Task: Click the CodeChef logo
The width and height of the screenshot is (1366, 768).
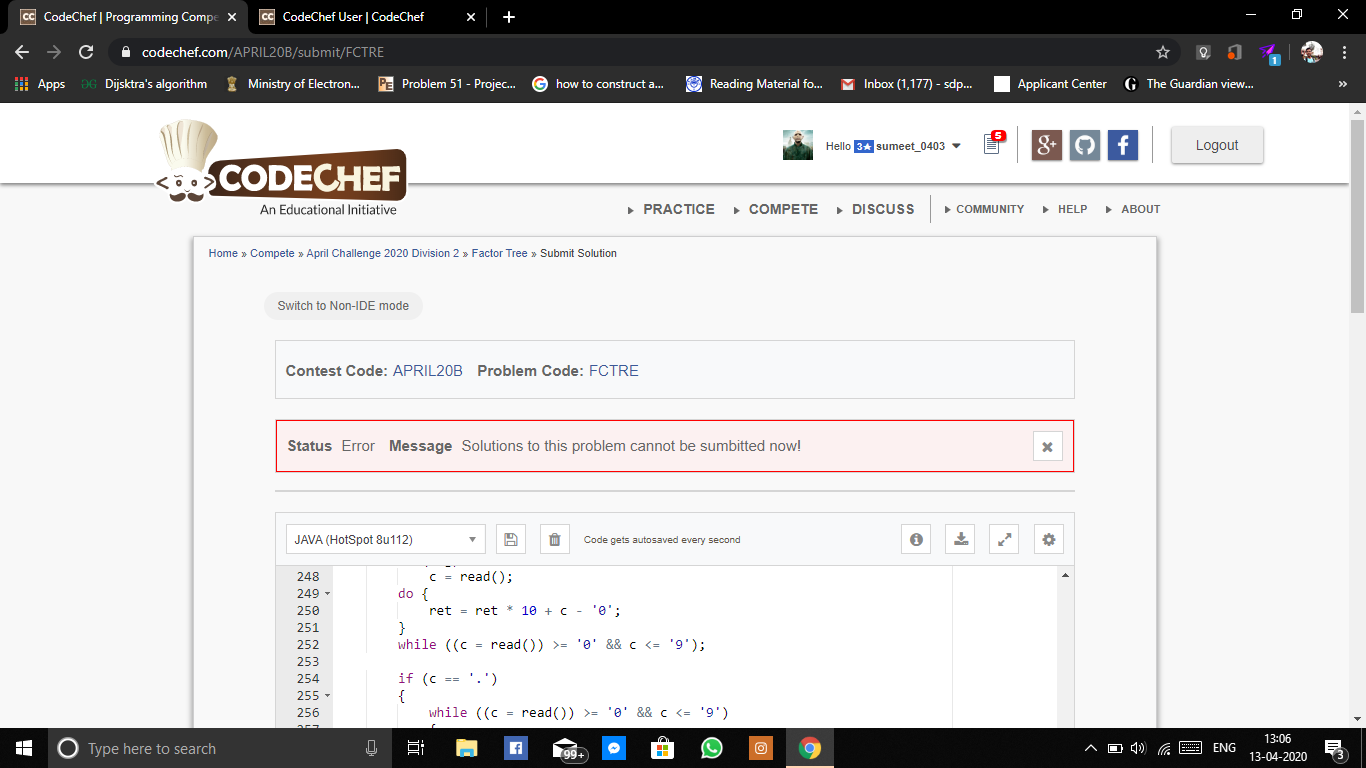Action: (x=281, y=168)
